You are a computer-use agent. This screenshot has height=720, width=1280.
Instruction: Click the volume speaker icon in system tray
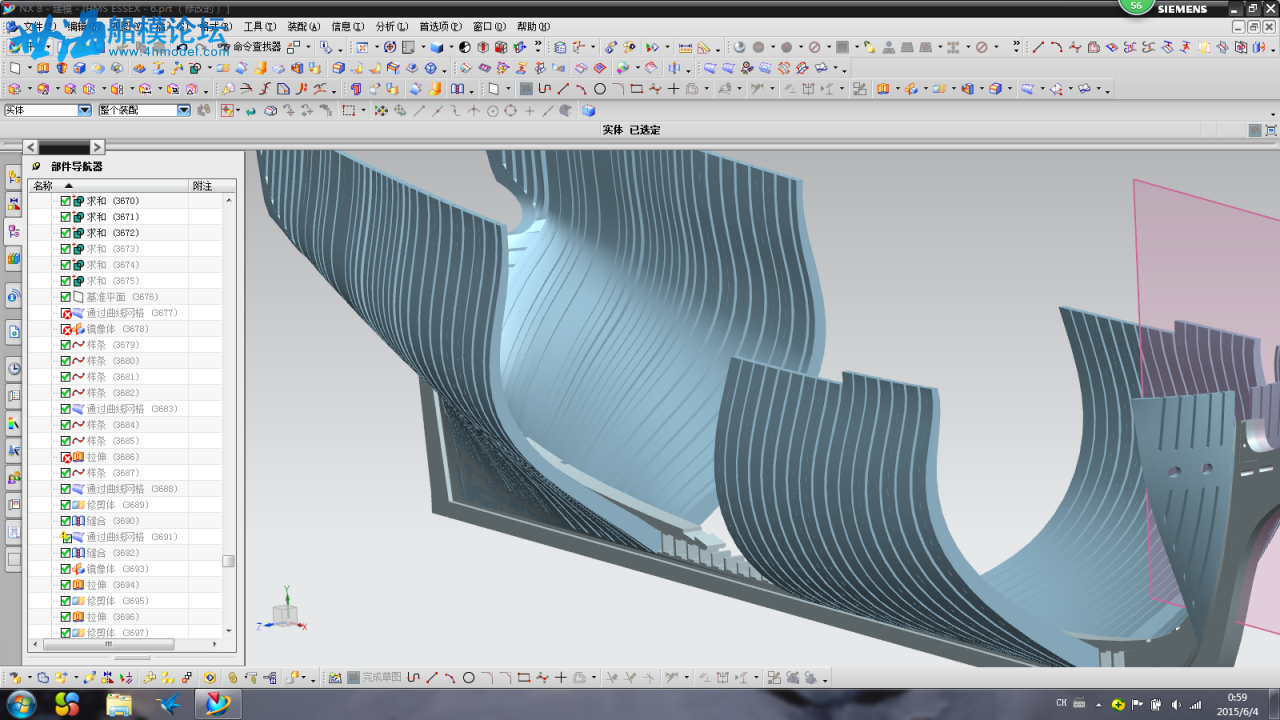click(x=1176, y=704)
